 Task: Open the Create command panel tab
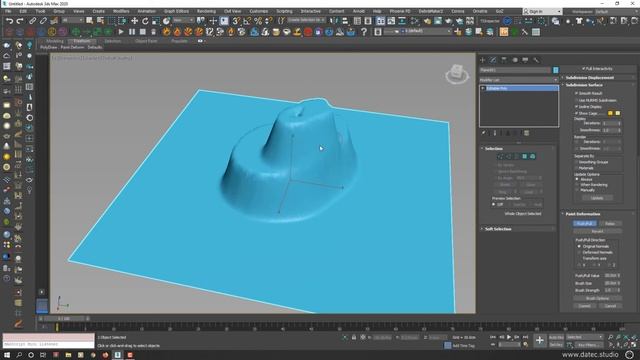point(482,60)
